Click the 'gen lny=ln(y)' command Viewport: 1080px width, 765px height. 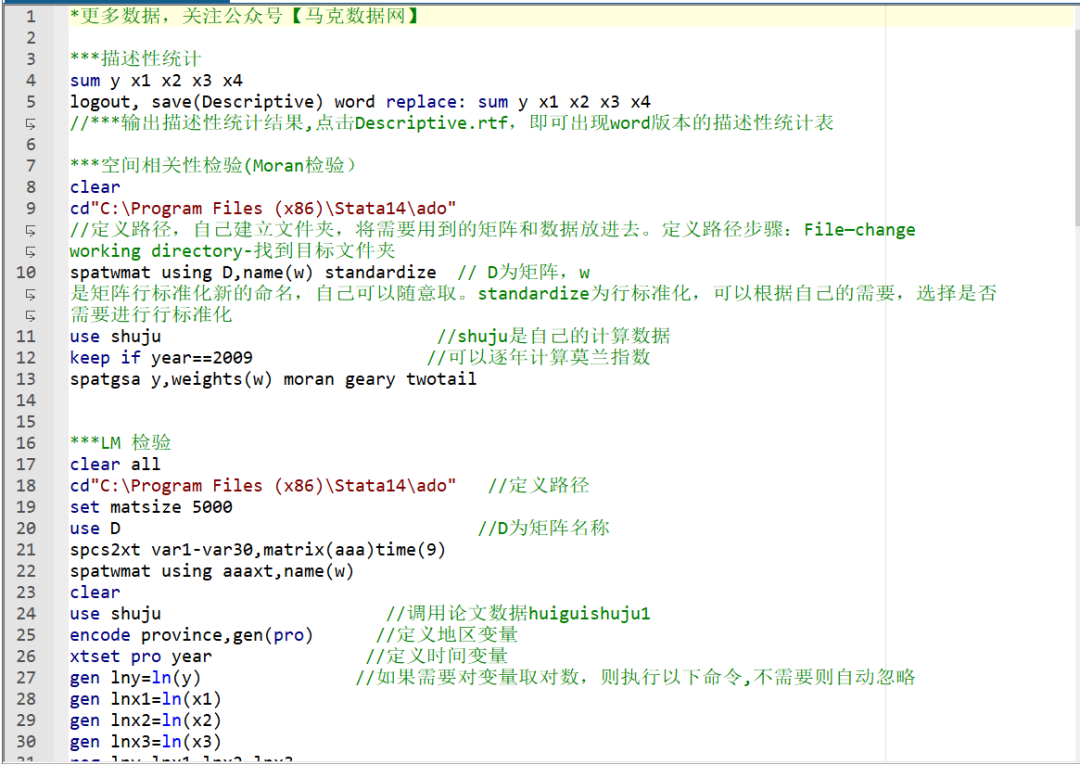click(x=136, y=678)
